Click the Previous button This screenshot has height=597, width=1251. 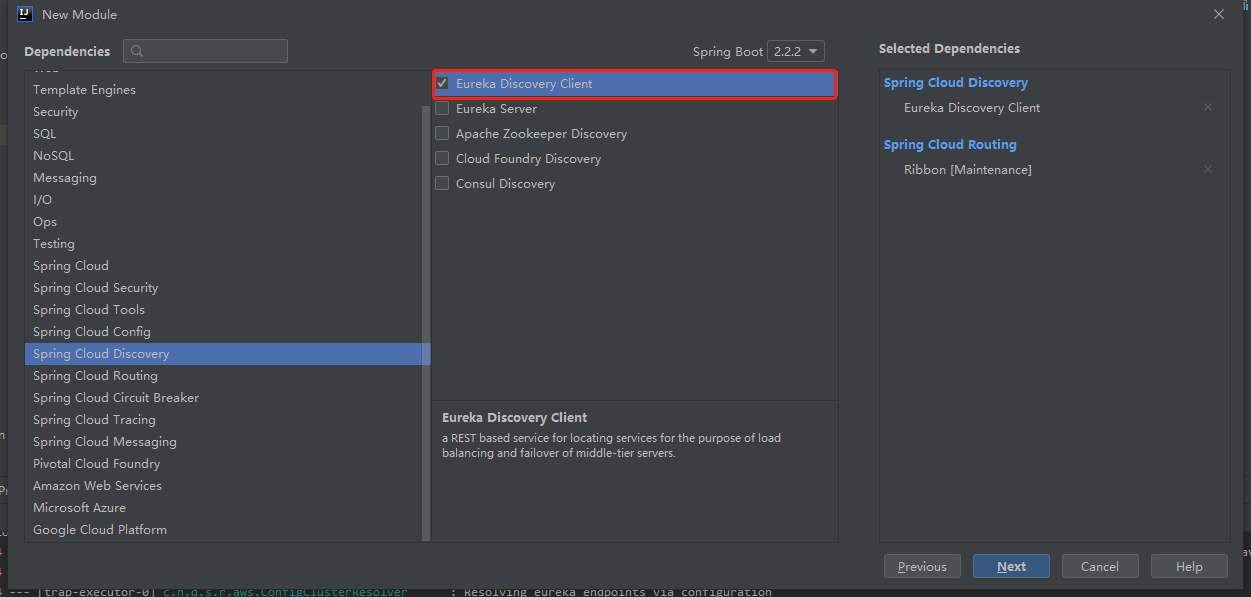922,566
